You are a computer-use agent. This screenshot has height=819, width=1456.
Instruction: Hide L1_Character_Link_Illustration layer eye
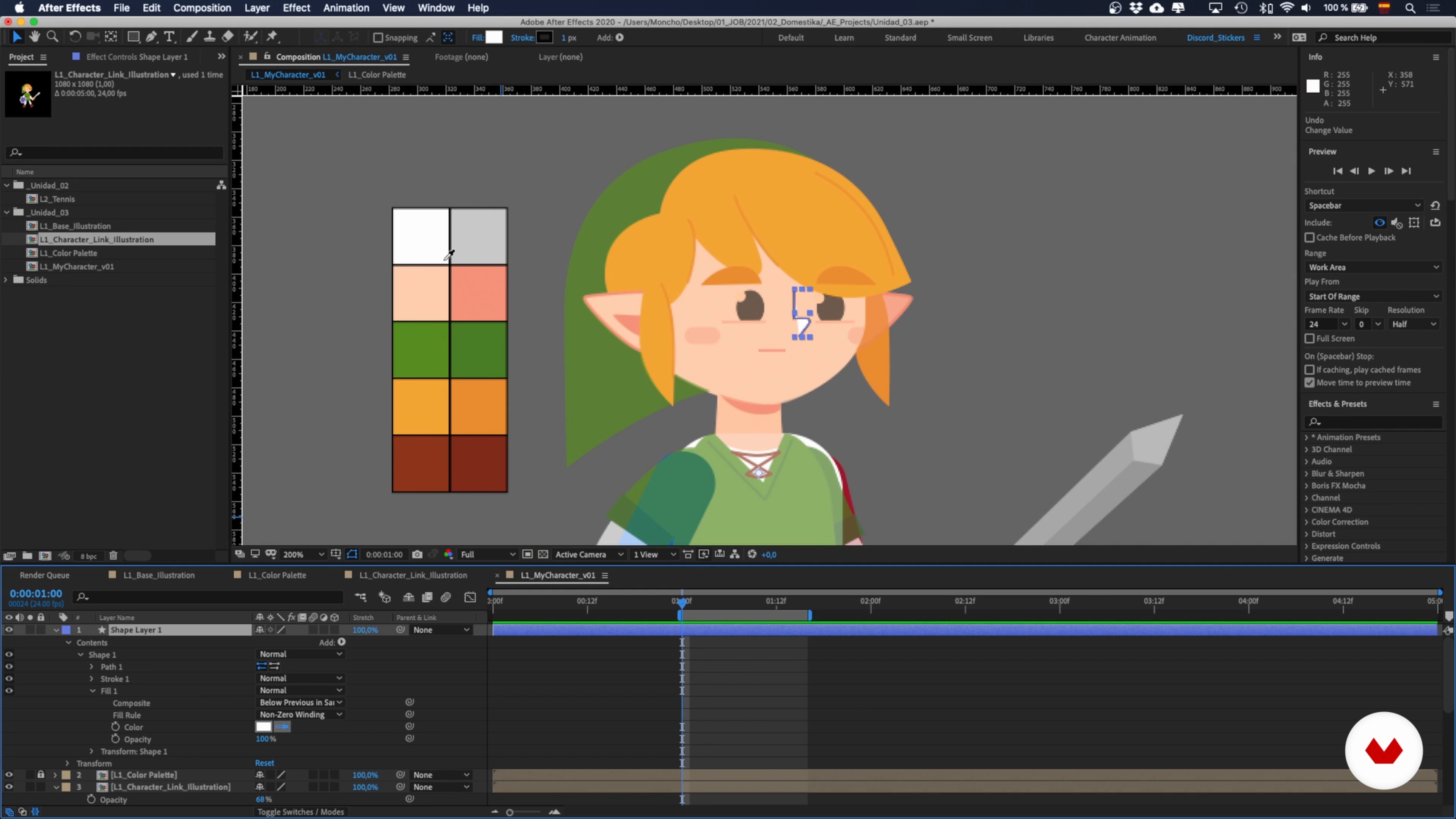pos(8,787)
